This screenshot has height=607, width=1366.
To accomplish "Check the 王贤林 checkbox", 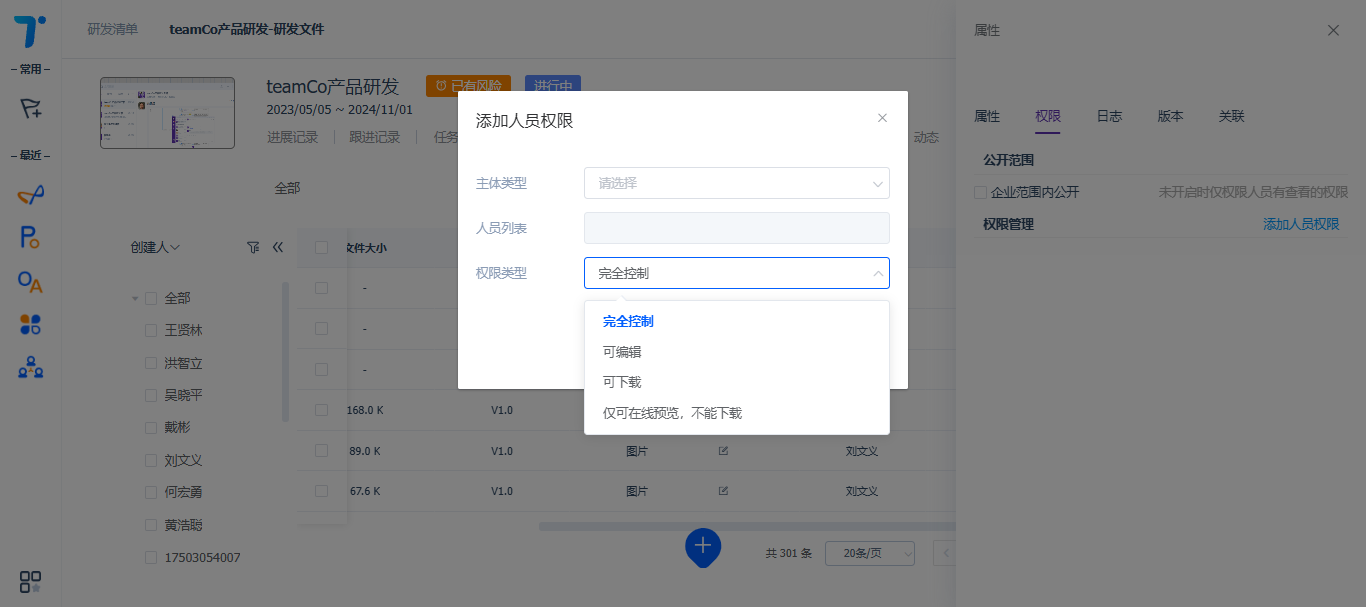I will point(151,330).
